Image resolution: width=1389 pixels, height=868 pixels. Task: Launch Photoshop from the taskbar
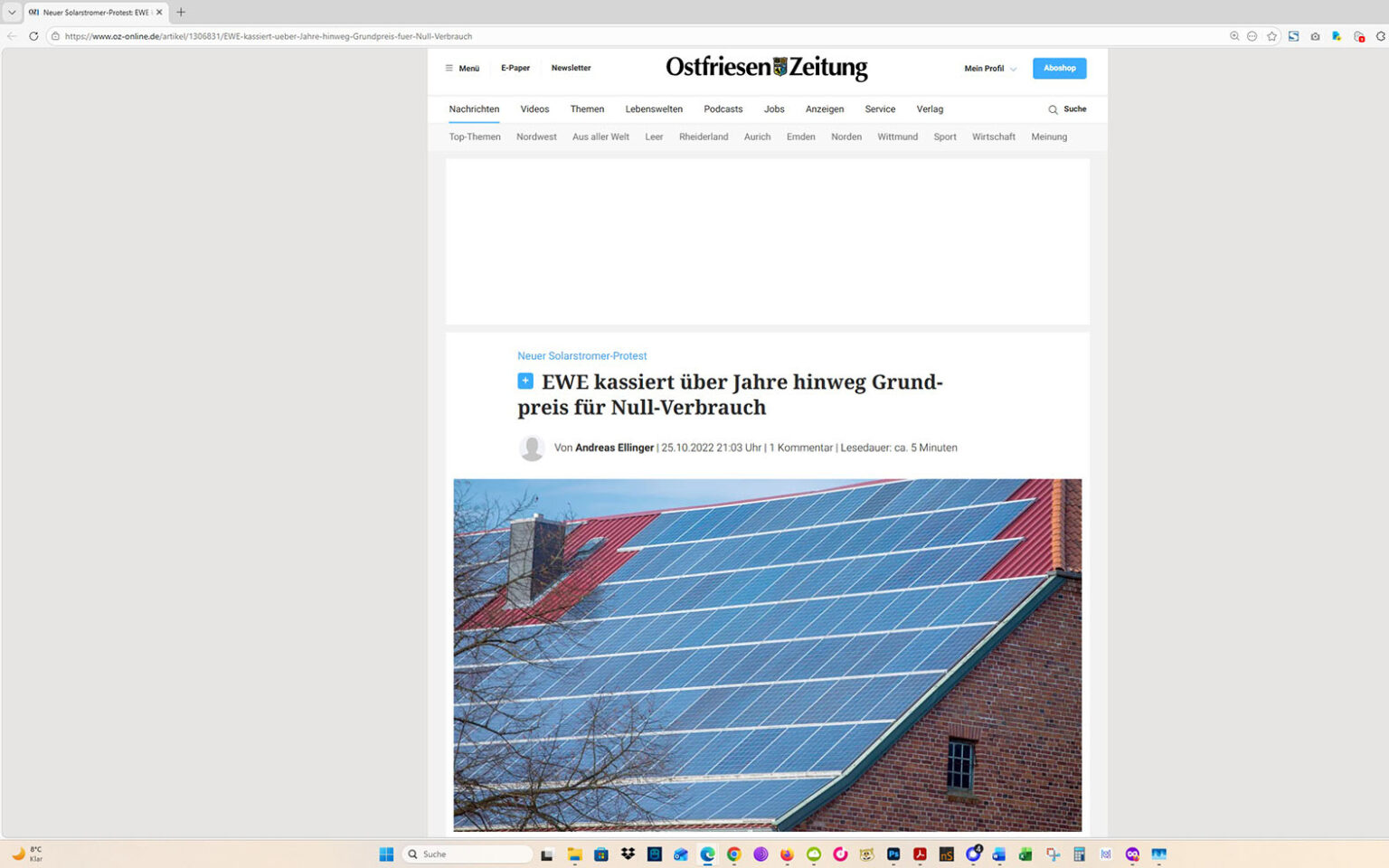point(893,854)
